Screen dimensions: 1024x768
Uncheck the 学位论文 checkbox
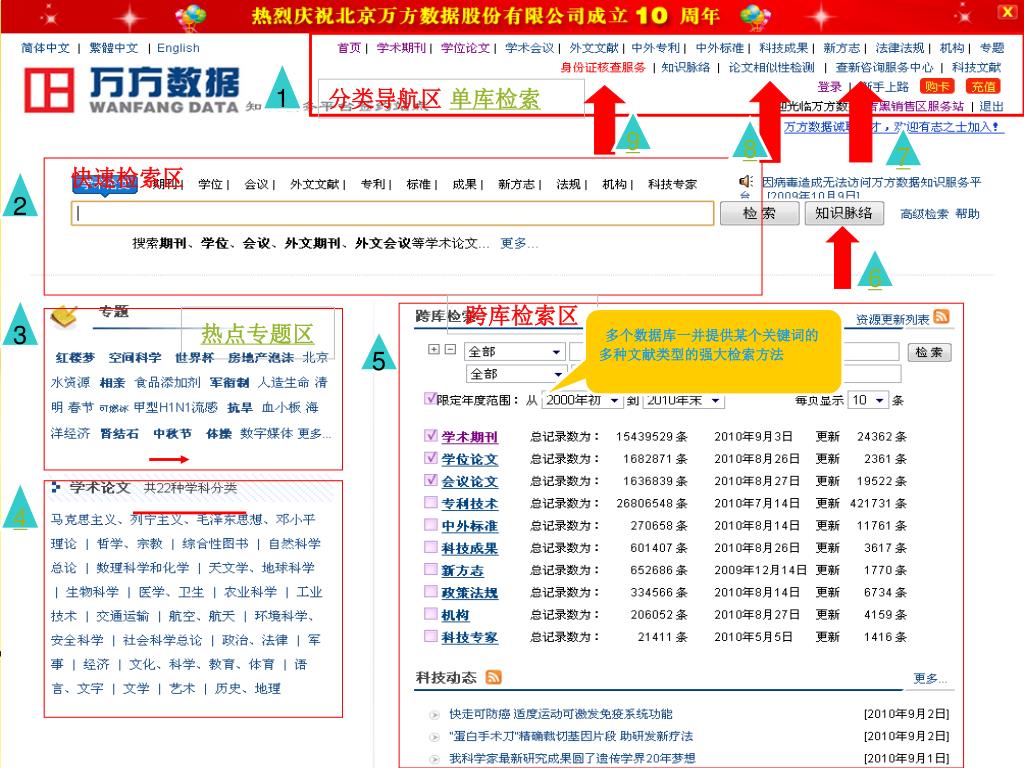[430, 458]
